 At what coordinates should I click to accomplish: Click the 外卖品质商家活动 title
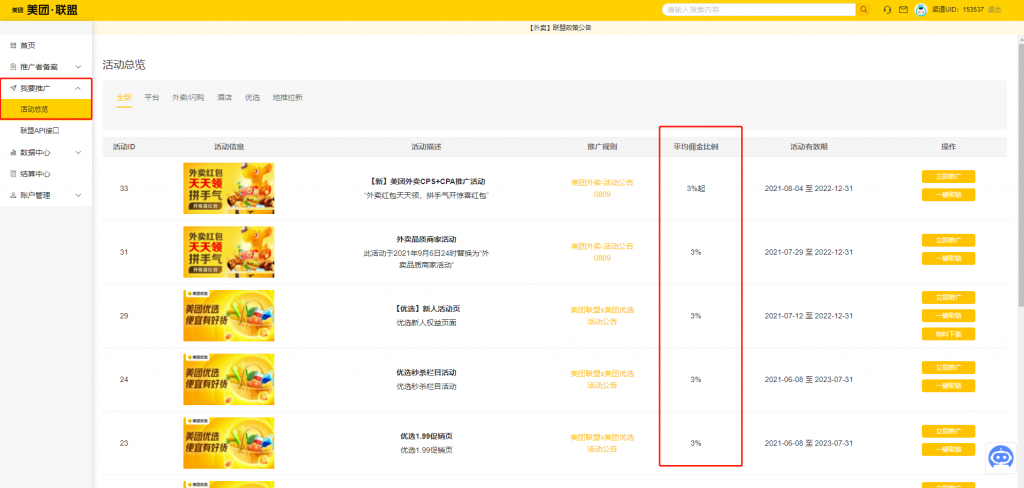[x=426, y=239]
